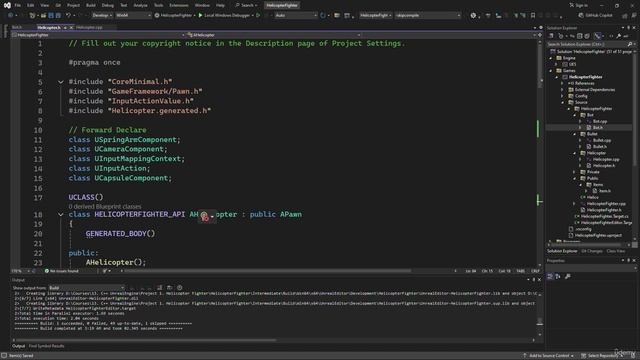Open the Extensions menu
The image size is (640, 360).
(179, 5)
